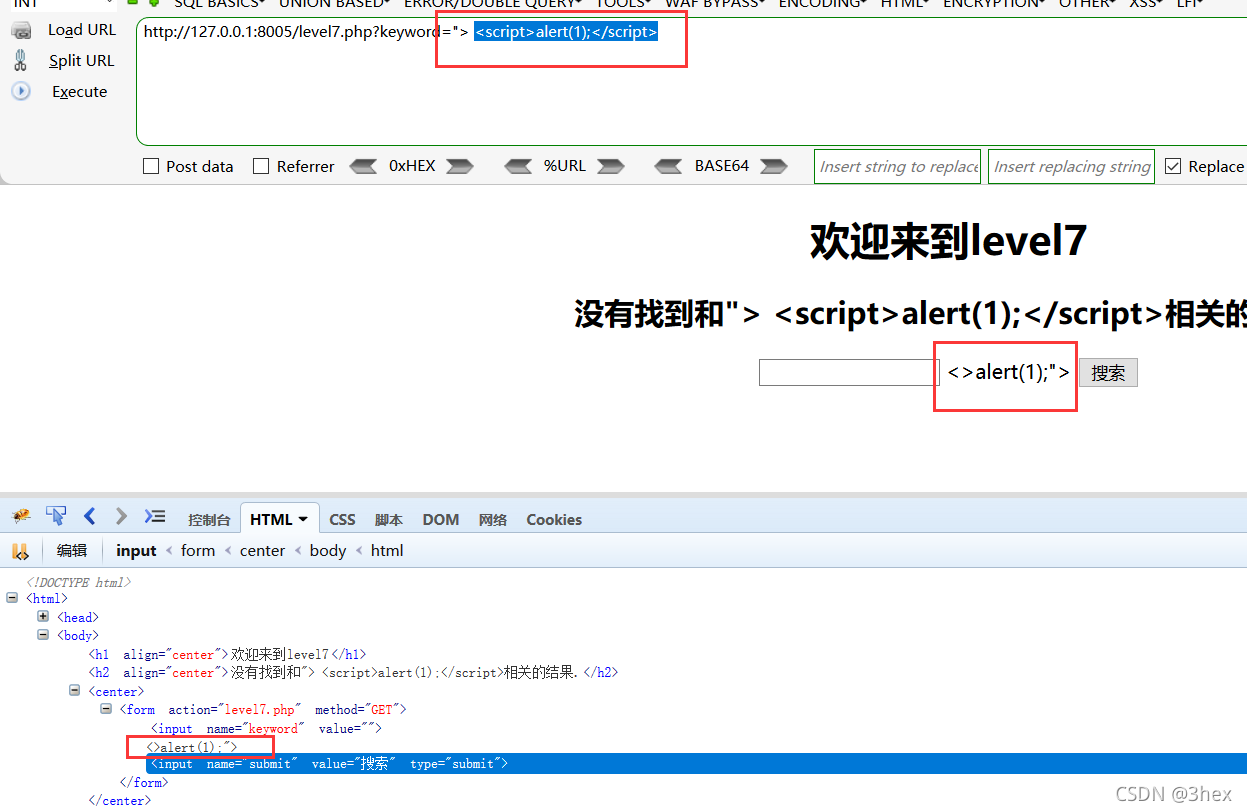The height and width of the screenshot is (812, 1247).
Task: Click the %URL decode left arrow
Action: coord(518,166)
